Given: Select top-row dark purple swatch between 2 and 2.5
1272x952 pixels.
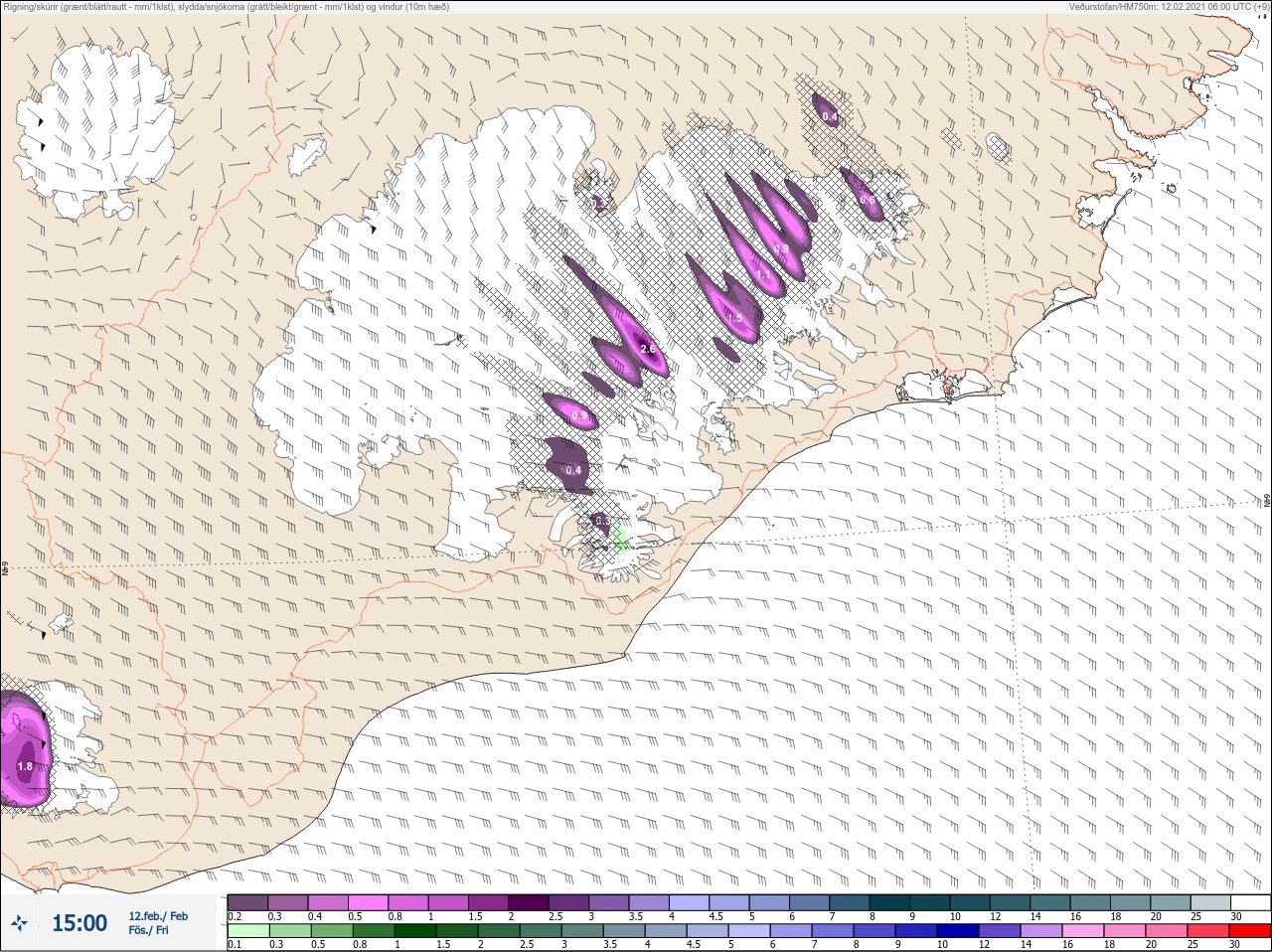Looking at the screenshot, I should tap(529, 902).
